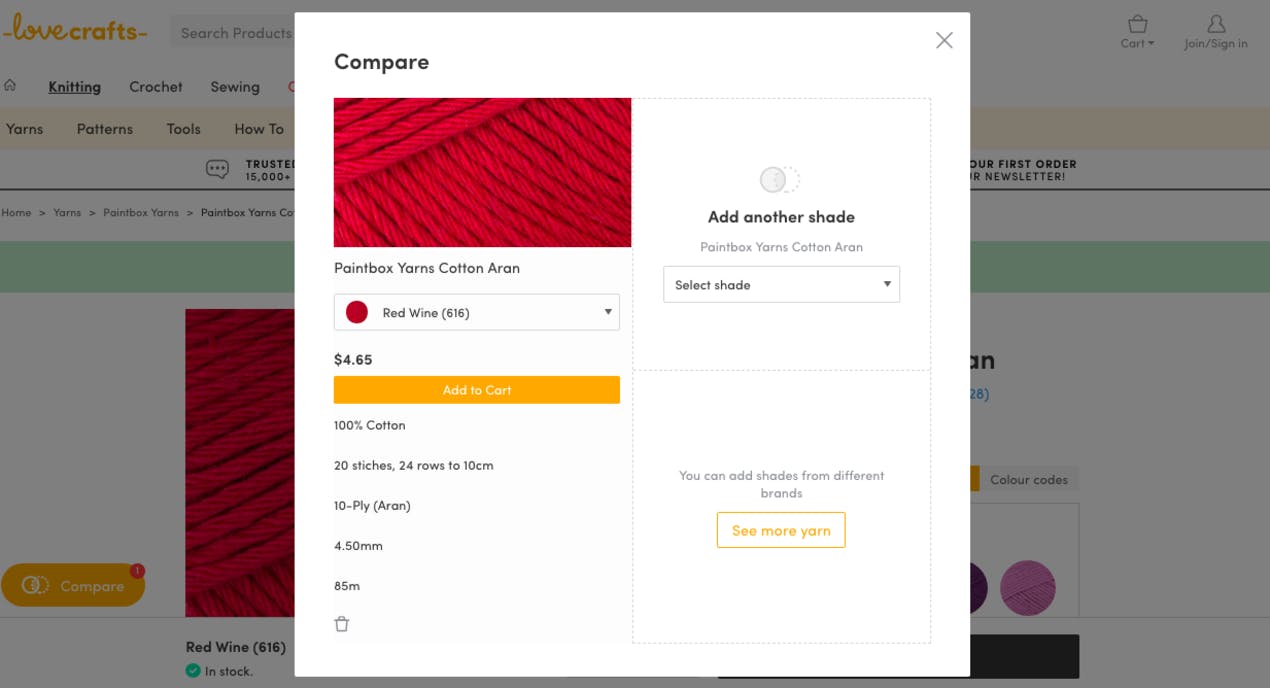Close the Compare dialog with X icon
1270x688 pixels.
(944, 40)
